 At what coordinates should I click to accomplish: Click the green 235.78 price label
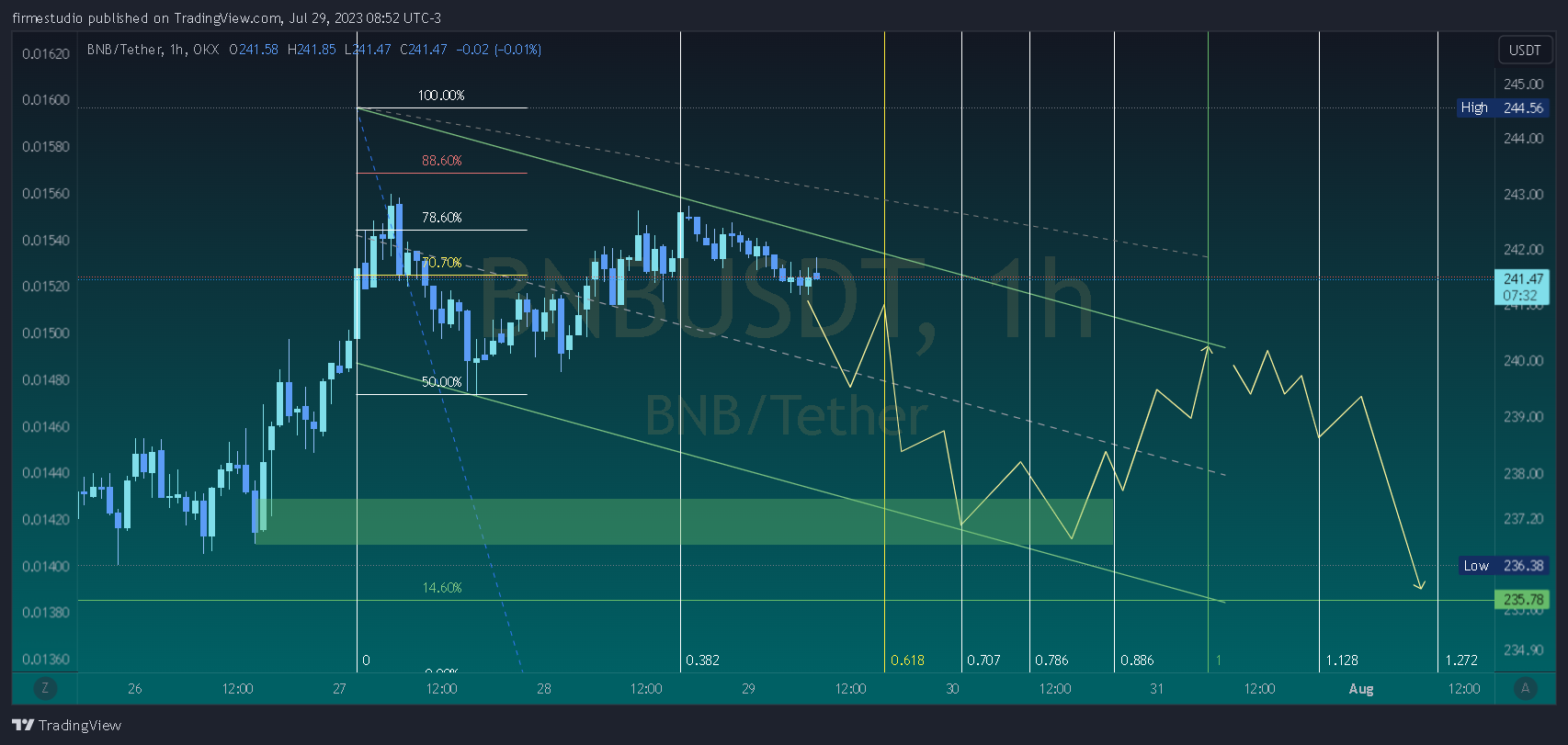1522,599
